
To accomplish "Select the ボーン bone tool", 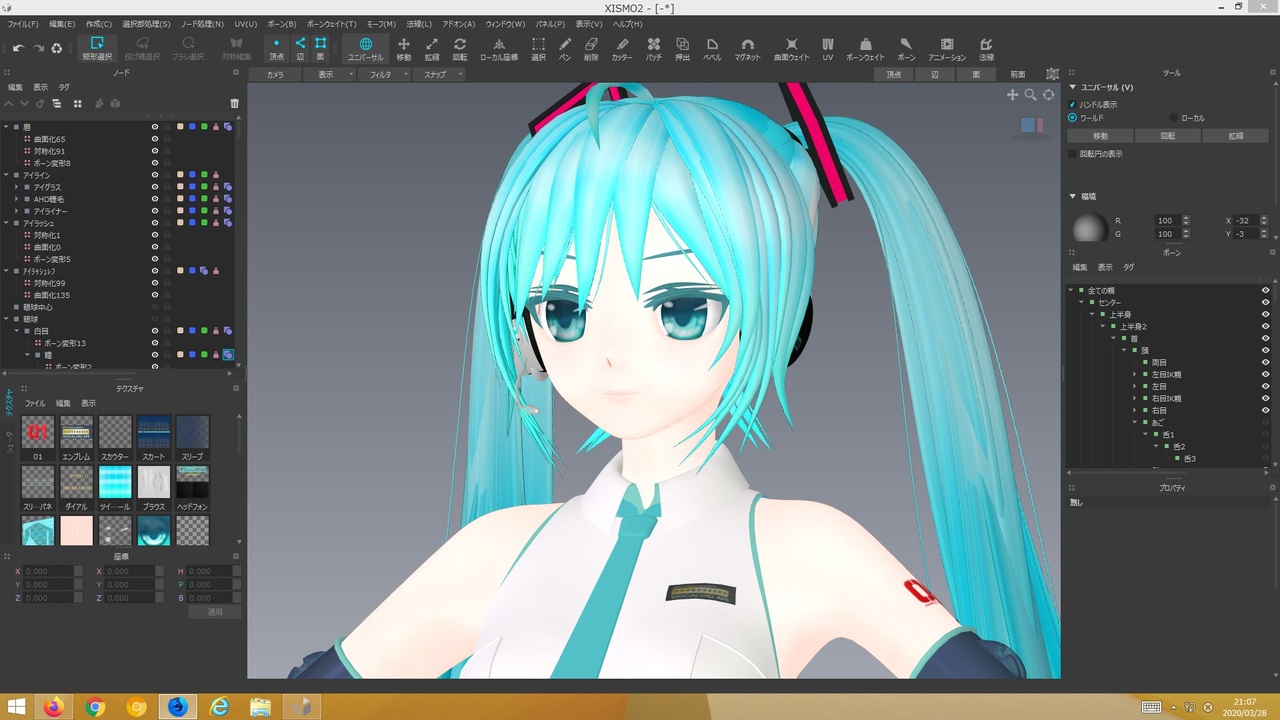I will 906,48.
